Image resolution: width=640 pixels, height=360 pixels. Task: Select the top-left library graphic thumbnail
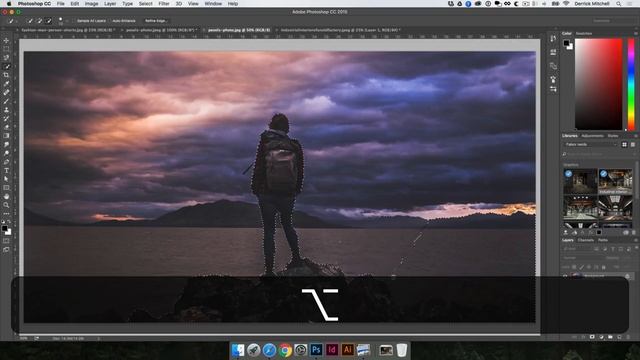580,181
